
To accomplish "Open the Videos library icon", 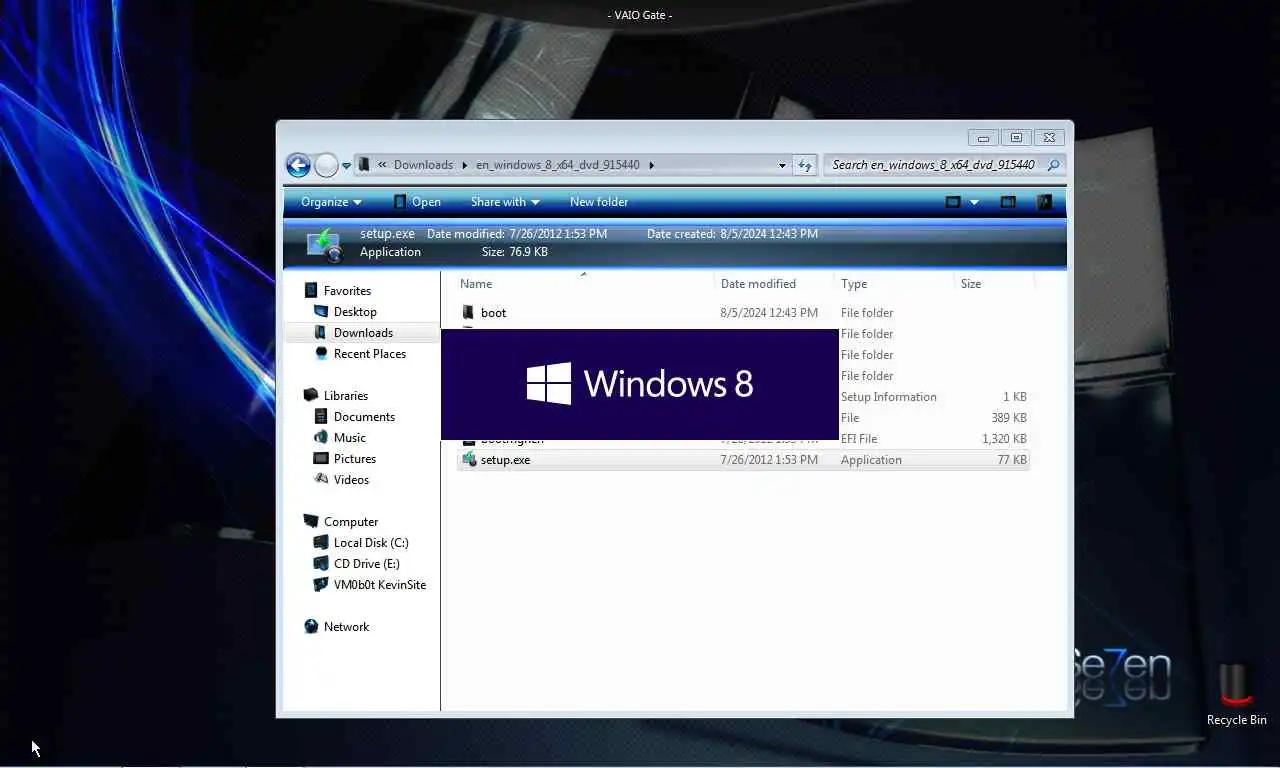I will coord(321,479).
